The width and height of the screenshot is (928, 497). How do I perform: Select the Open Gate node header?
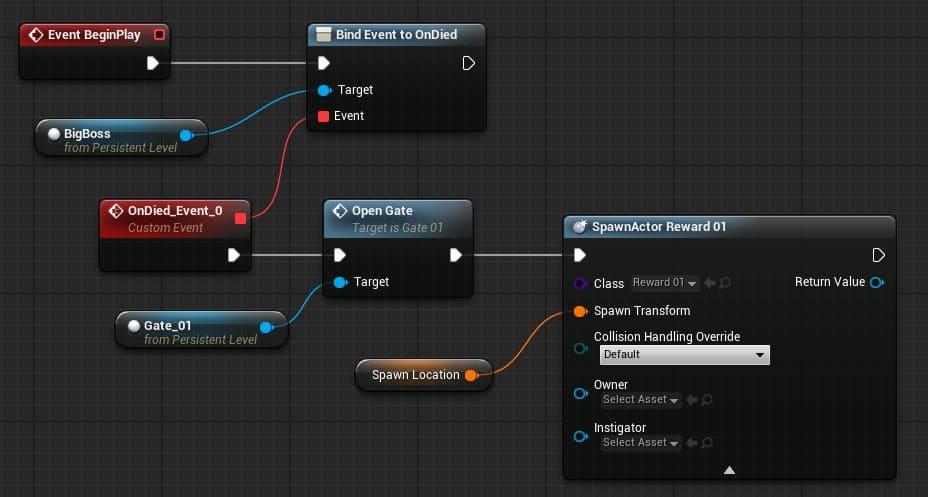[398, 218]
